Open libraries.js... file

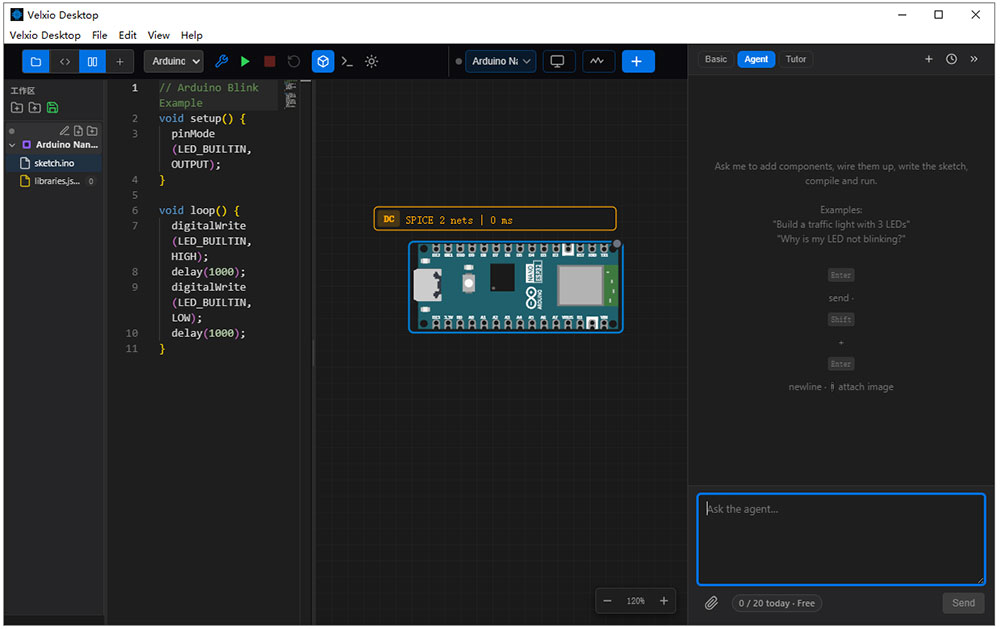tap(54, 181)
